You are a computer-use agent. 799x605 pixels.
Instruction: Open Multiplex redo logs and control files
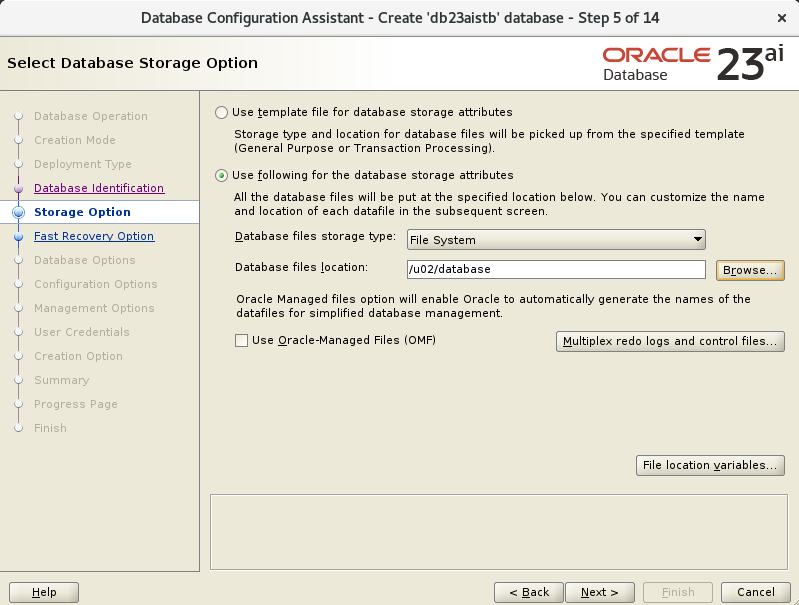coord(670,341)
